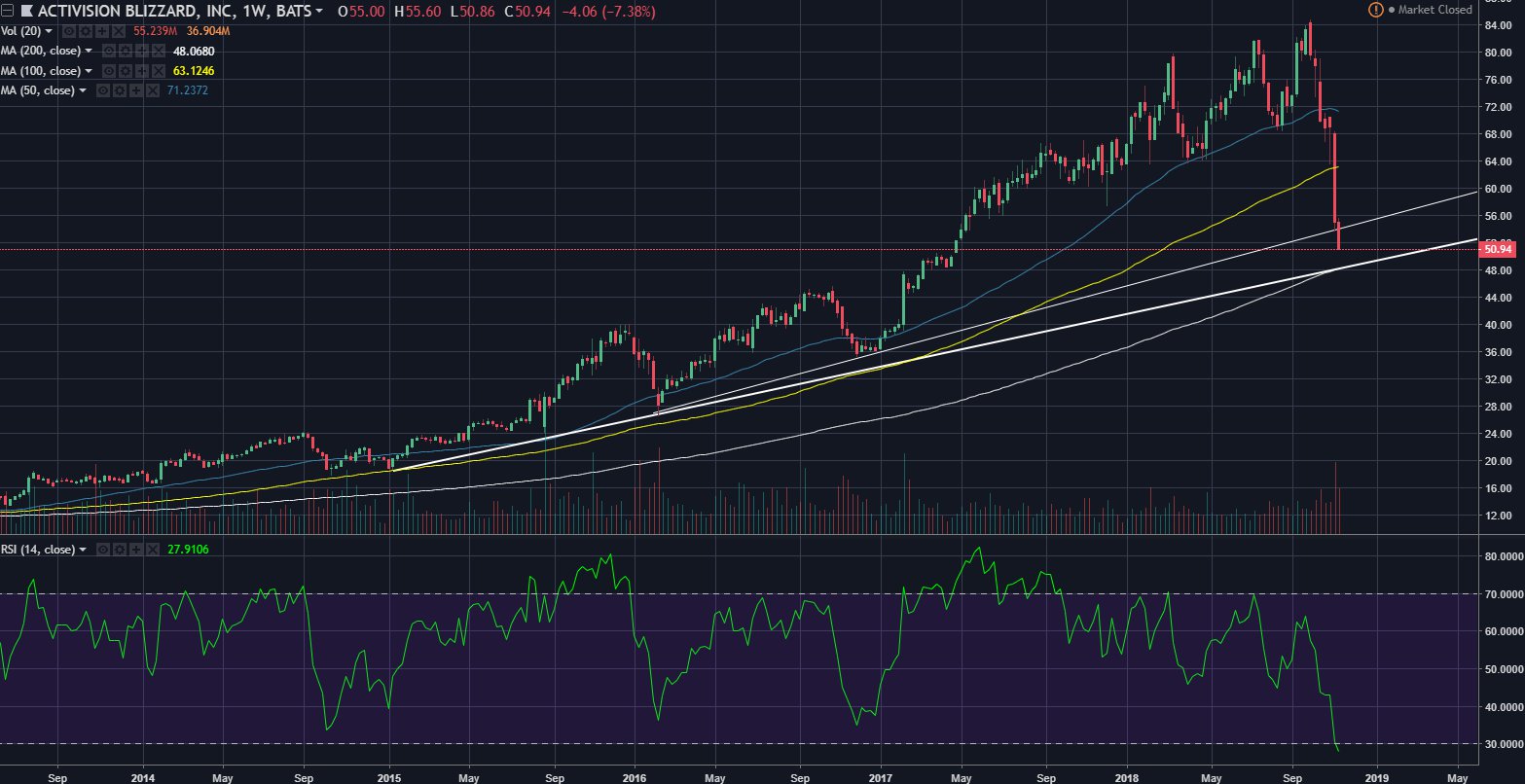Image resolution: width=1525 pixels, height=784 pixels.
Task: Click the 2016 label on time axis
Action: click(x=634, y=778)
